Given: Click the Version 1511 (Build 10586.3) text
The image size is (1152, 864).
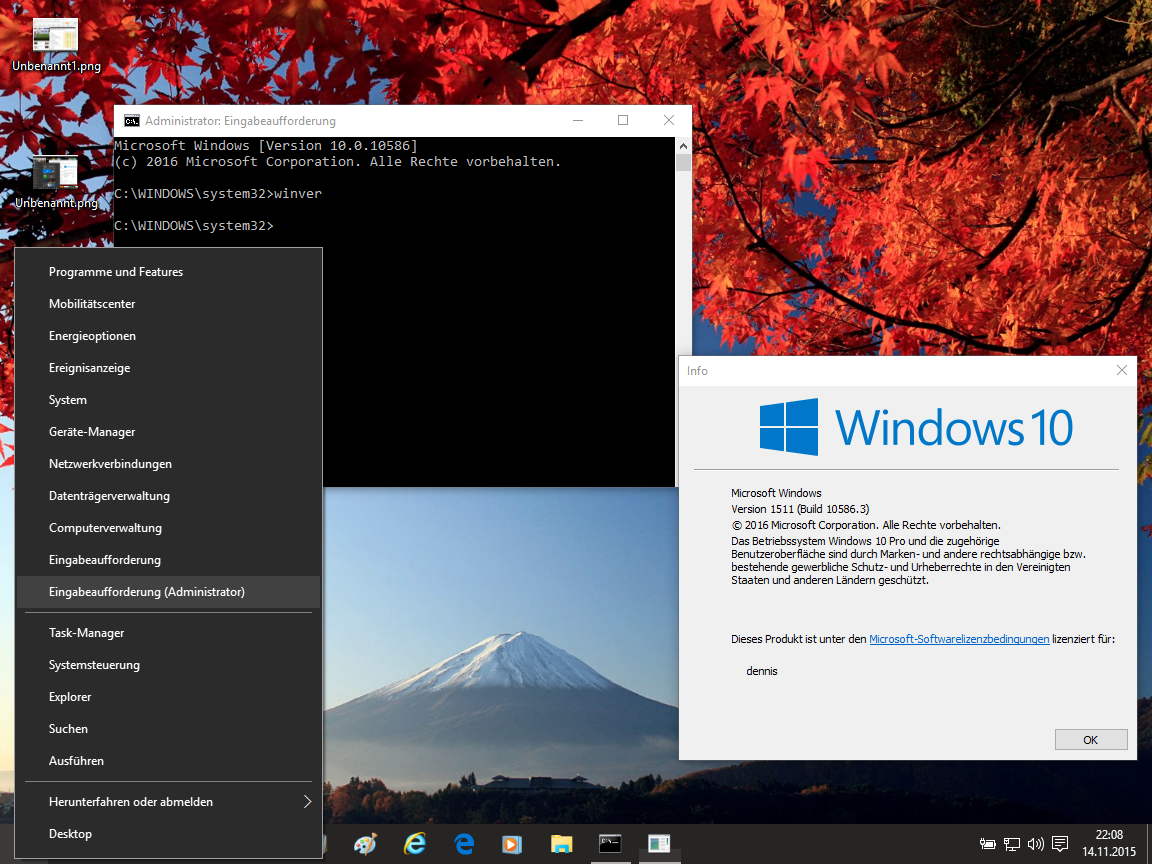Looking at the screenshot, I should (x=800, y=509).
